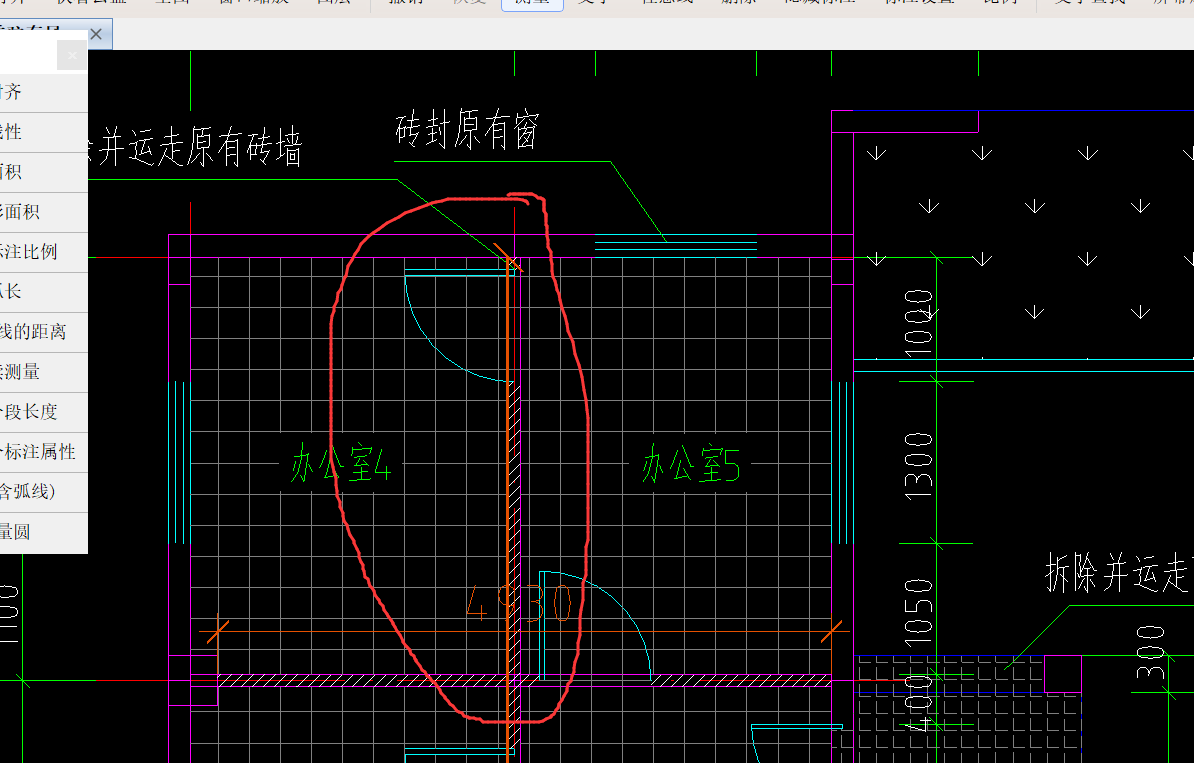Open the 标注属性 annotation properties entry

43,452
